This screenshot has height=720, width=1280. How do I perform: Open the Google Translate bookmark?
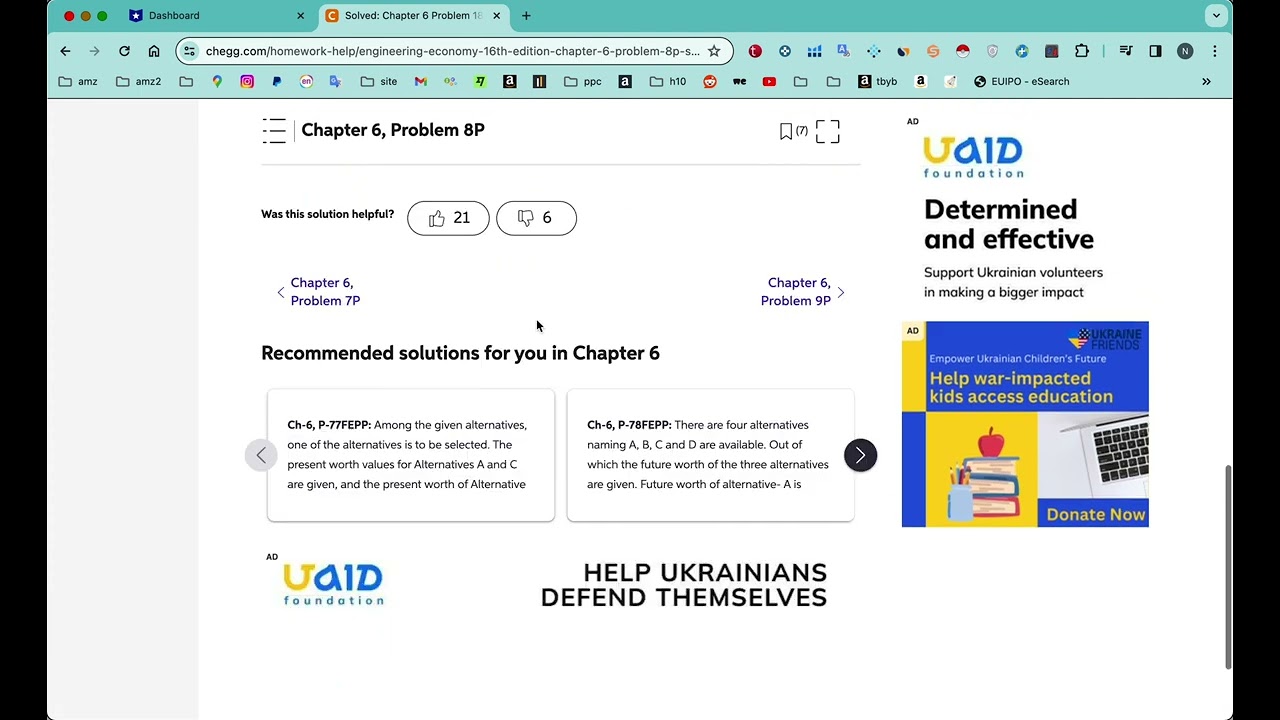point(335,82)
